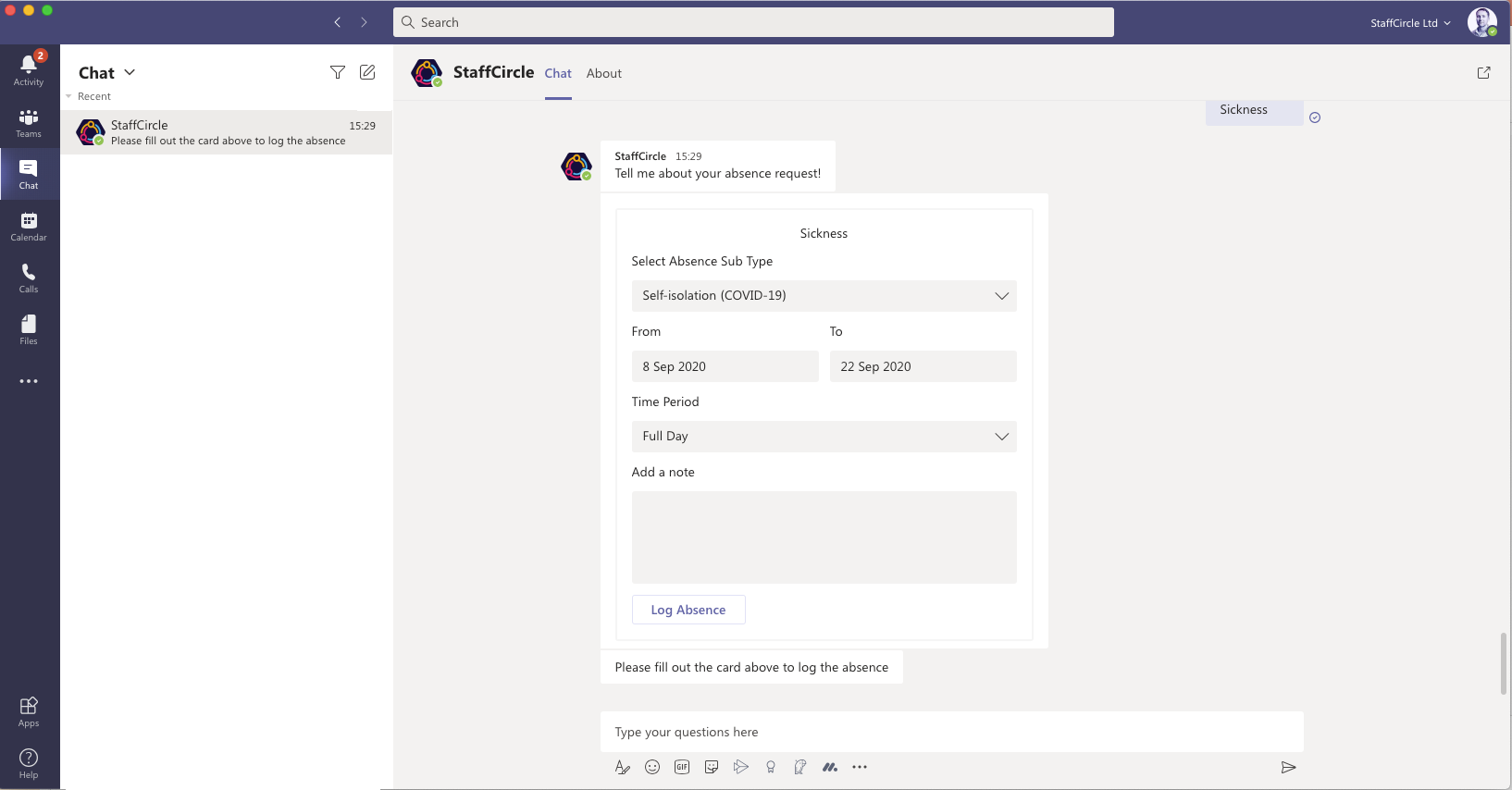1512x790 pixels.
Task: Focus the Search bar
Action: (753, 22)
